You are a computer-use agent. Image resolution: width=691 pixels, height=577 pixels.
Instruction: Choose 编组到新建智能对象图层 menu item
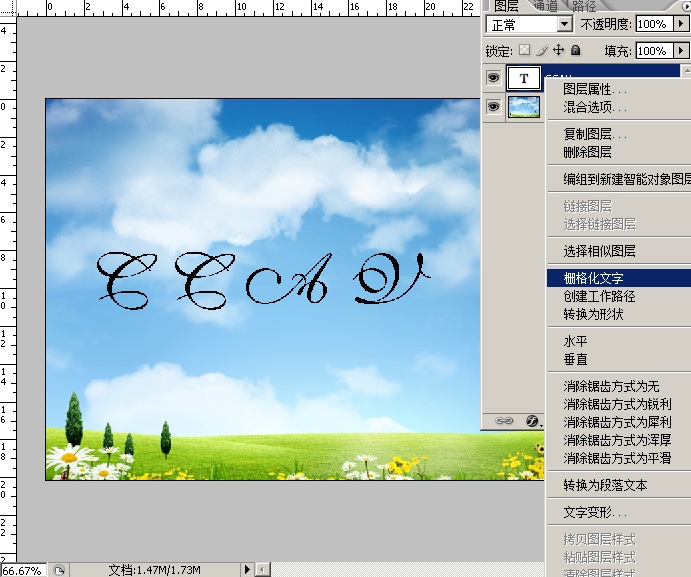[x=626, y=179]
